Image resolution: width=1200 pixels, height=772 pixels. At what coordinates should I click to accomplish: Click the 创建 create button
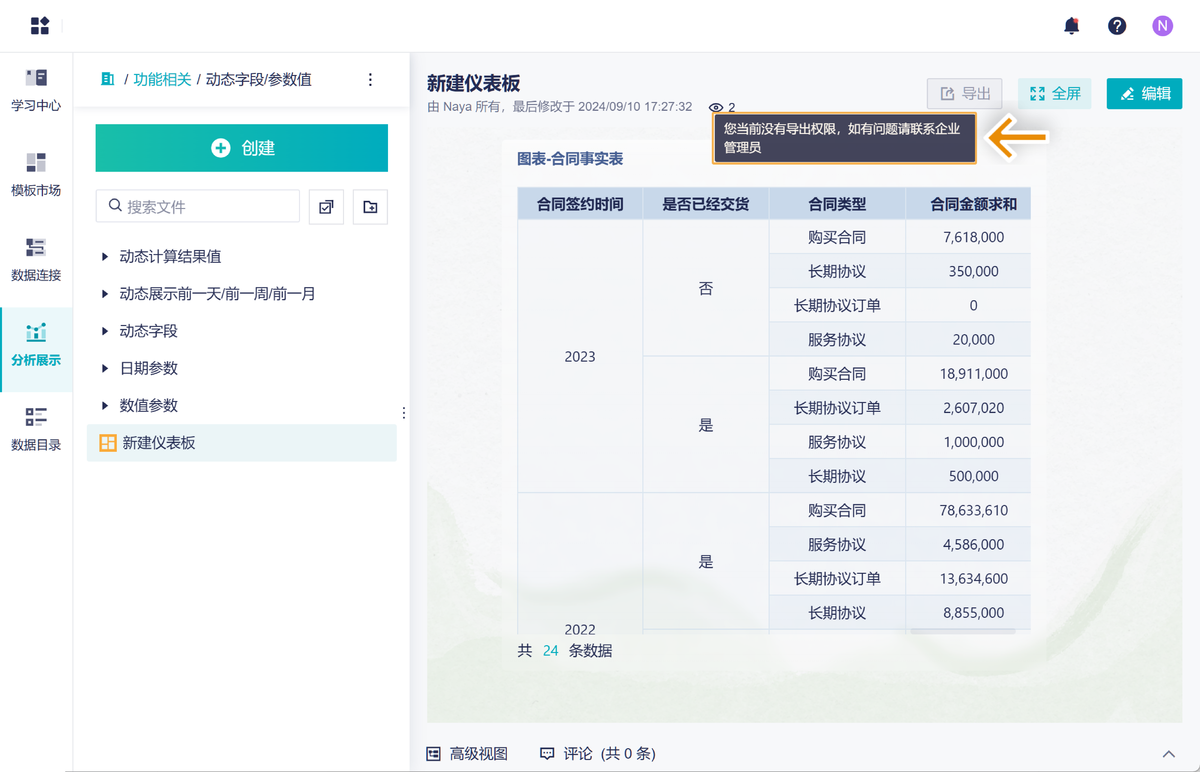[x=241, y=147]
